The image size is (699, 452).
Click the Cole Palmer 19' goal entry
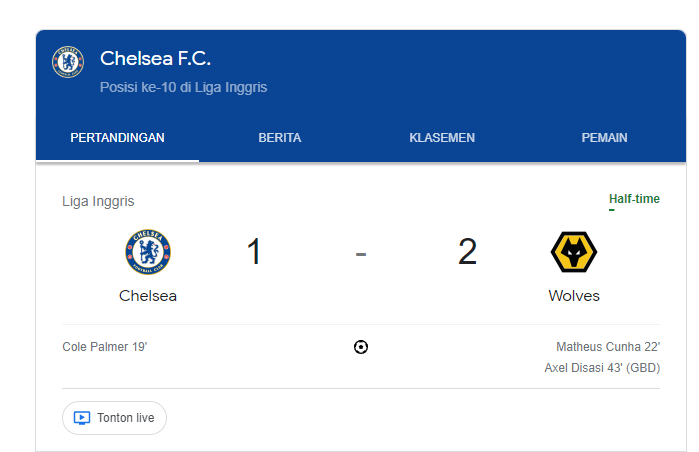(105, 347)
